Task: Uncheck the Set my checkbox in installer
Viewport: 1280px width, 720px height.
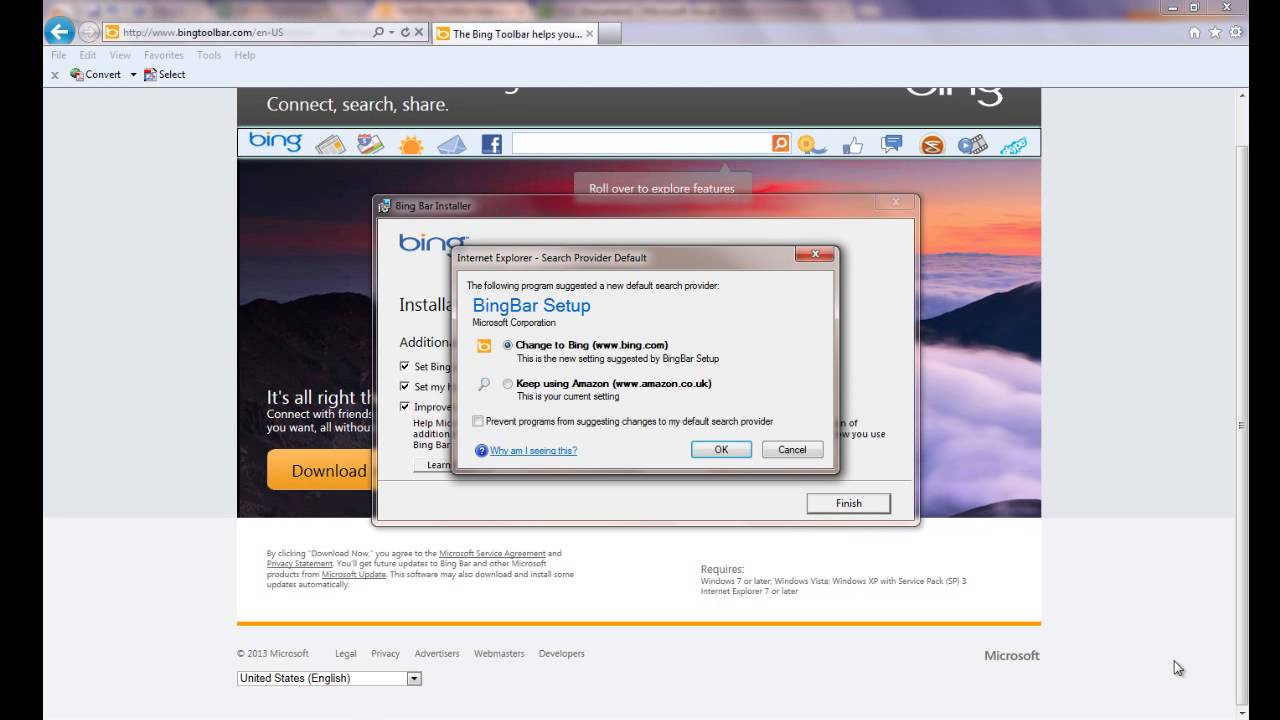Action: [x=404, y=386]
